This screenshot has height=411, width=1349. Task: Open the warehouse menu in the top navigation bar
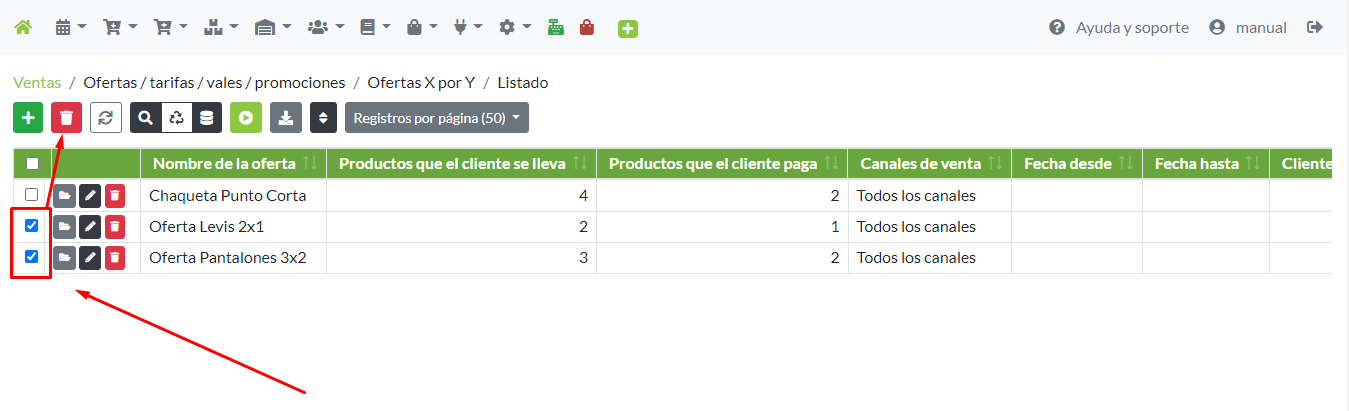pyautogui.click(x=272, y=28)
